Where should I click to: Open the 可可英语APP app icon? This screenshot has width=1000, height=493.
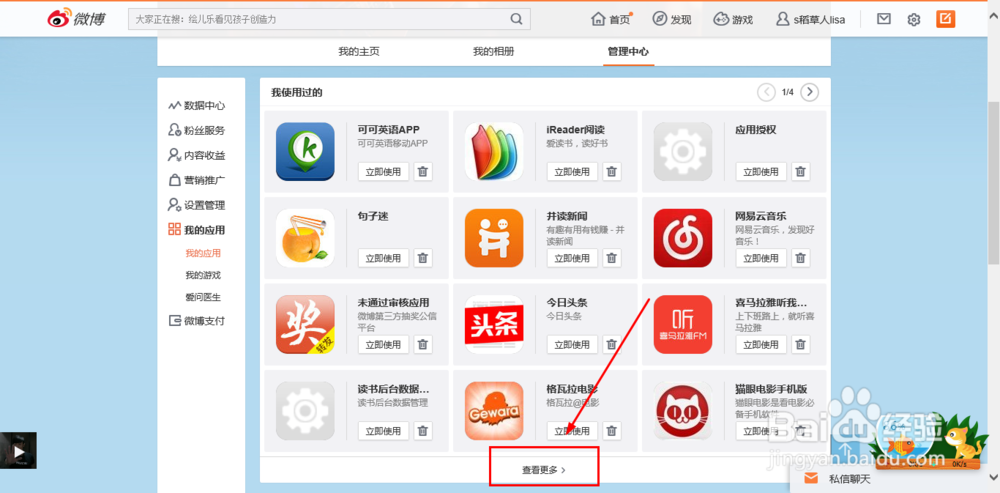pyautogui.click(x=305, y=152)
